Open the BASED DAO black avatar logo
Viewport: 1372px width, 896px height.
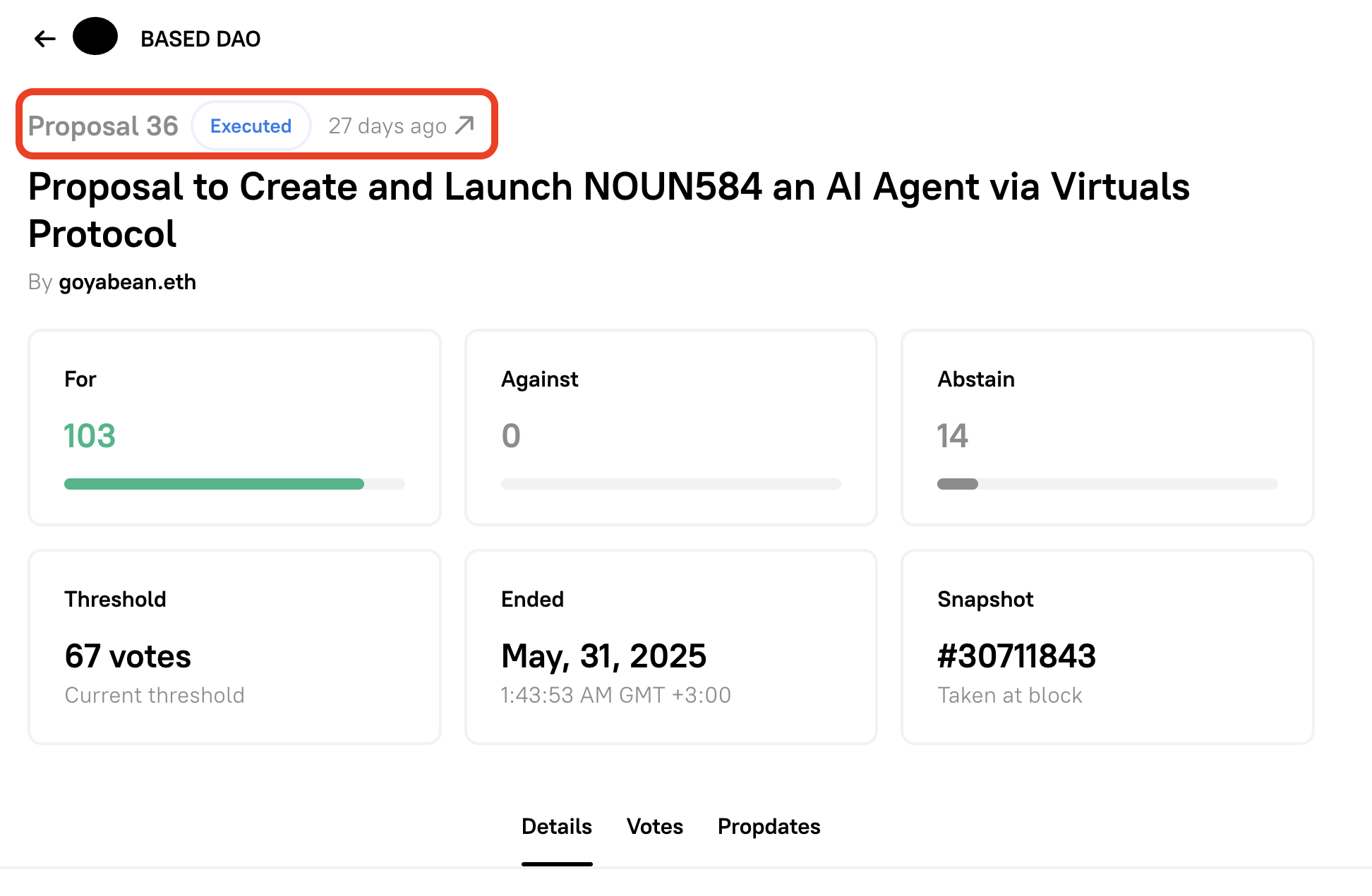click(x=95, y=36)
